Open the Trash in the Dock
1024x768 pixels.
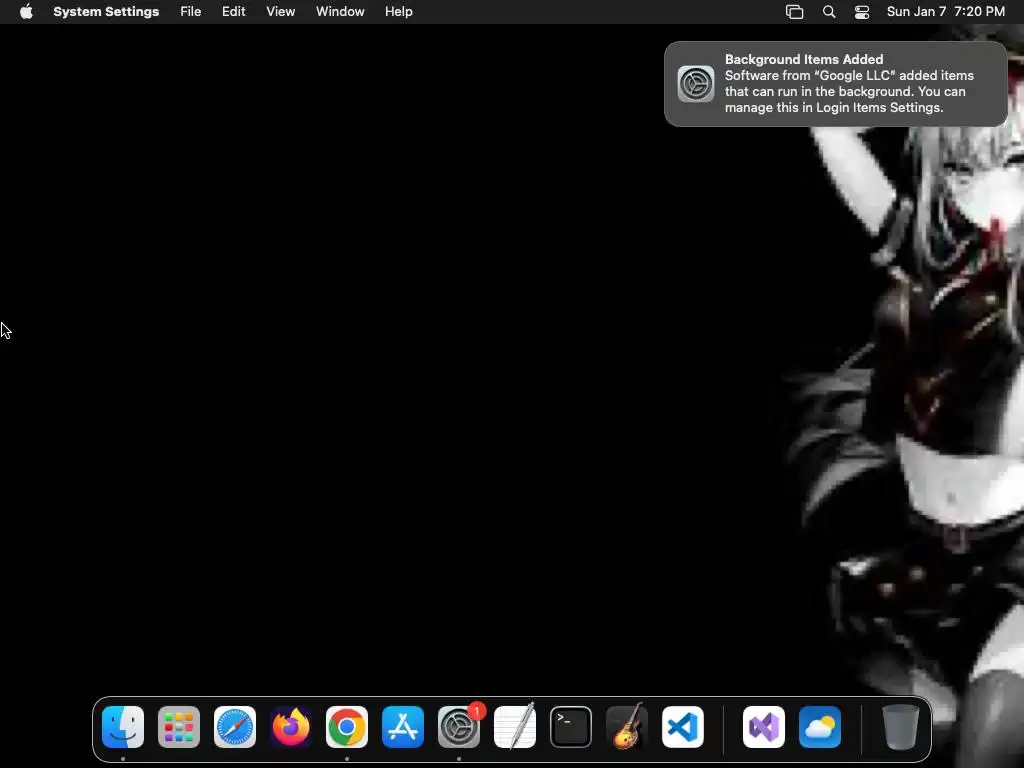pyautogui.click(x=901, y=727)
